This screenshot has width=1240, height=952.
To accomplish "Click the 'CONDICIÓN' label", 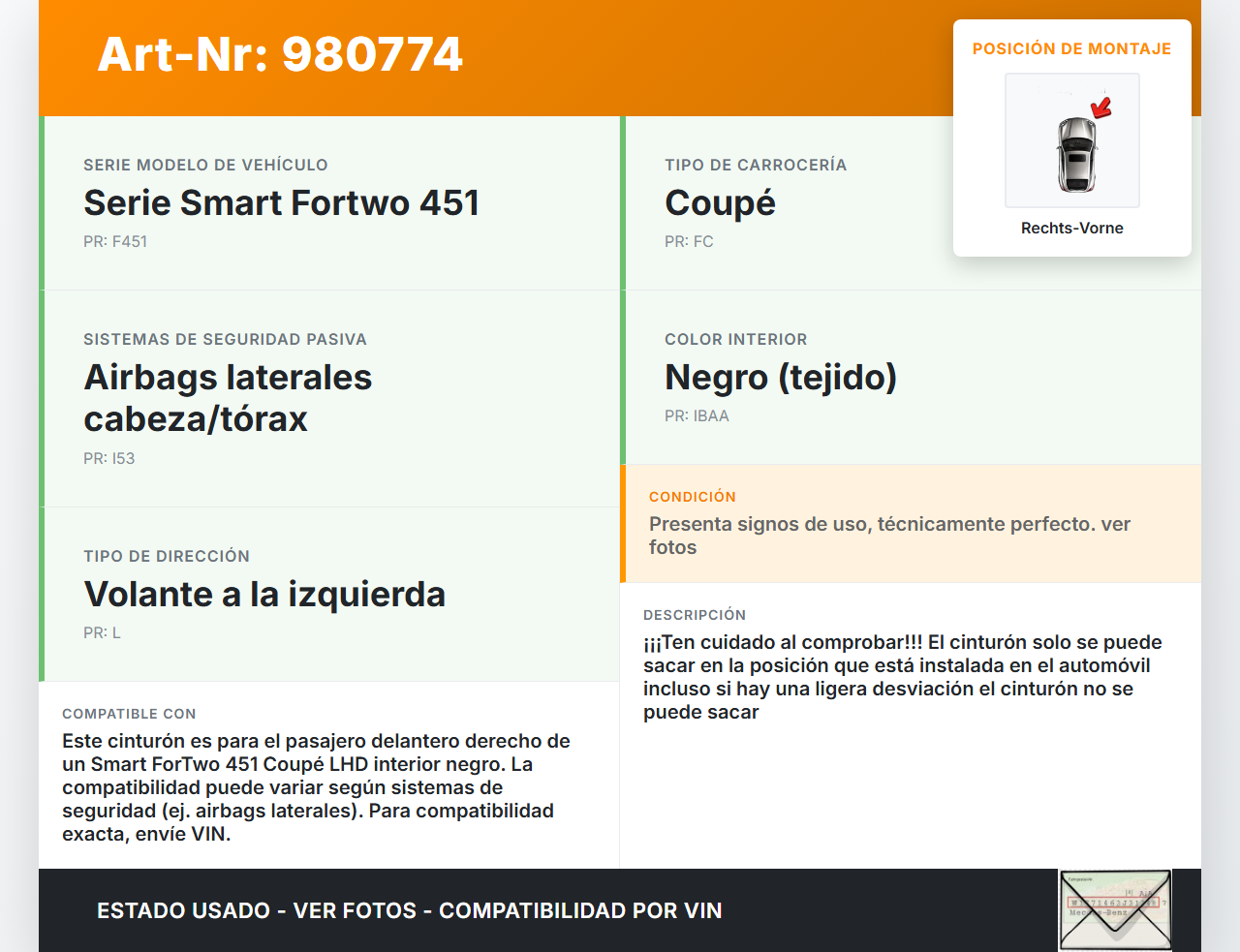I will pos(693,497).
